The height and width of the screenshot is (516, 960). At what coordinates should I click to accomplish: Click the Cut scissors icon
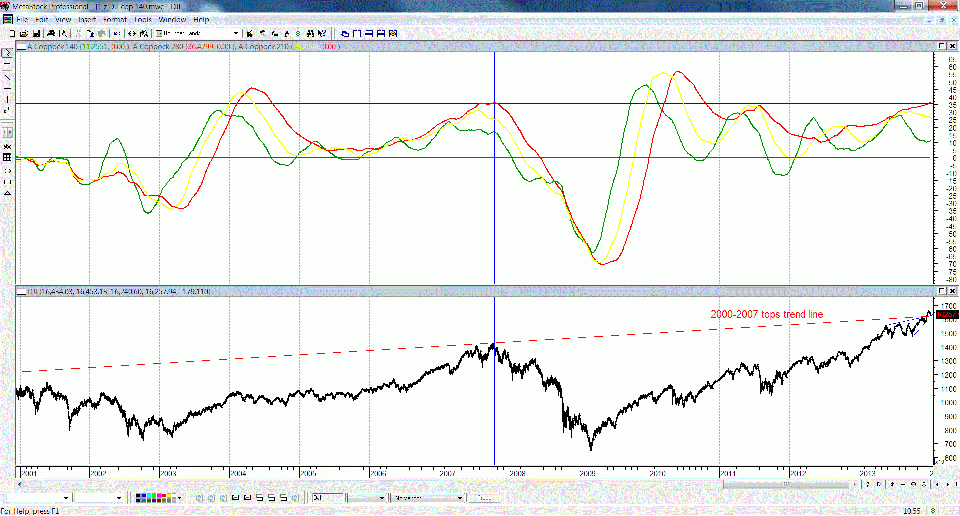tap(78, 33)
